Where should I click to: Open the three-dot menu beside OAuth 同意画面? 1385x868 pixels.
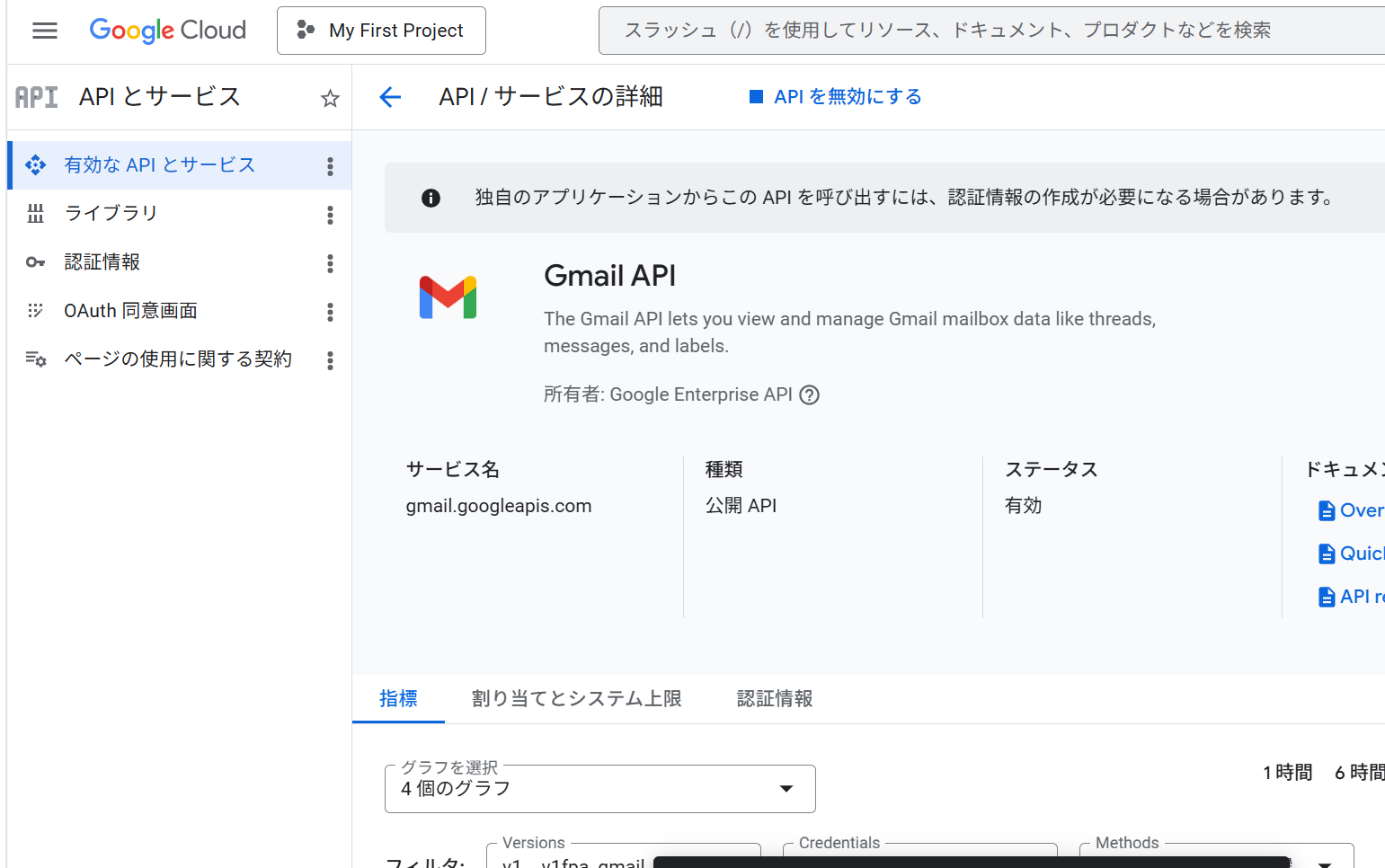click(330, 312)
